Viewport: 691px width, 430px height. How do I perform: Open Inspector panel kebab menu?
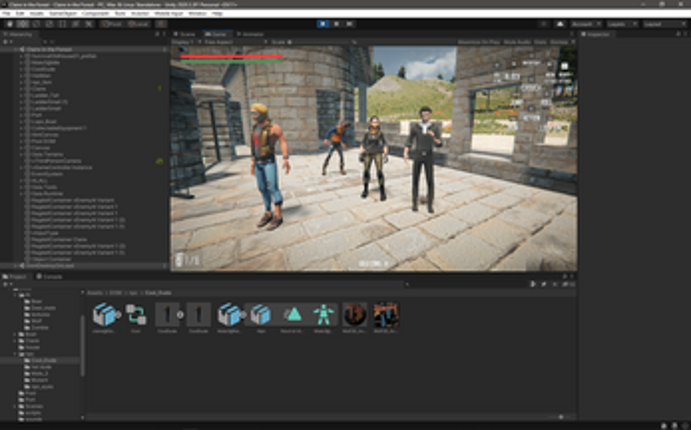pos(685,34)
